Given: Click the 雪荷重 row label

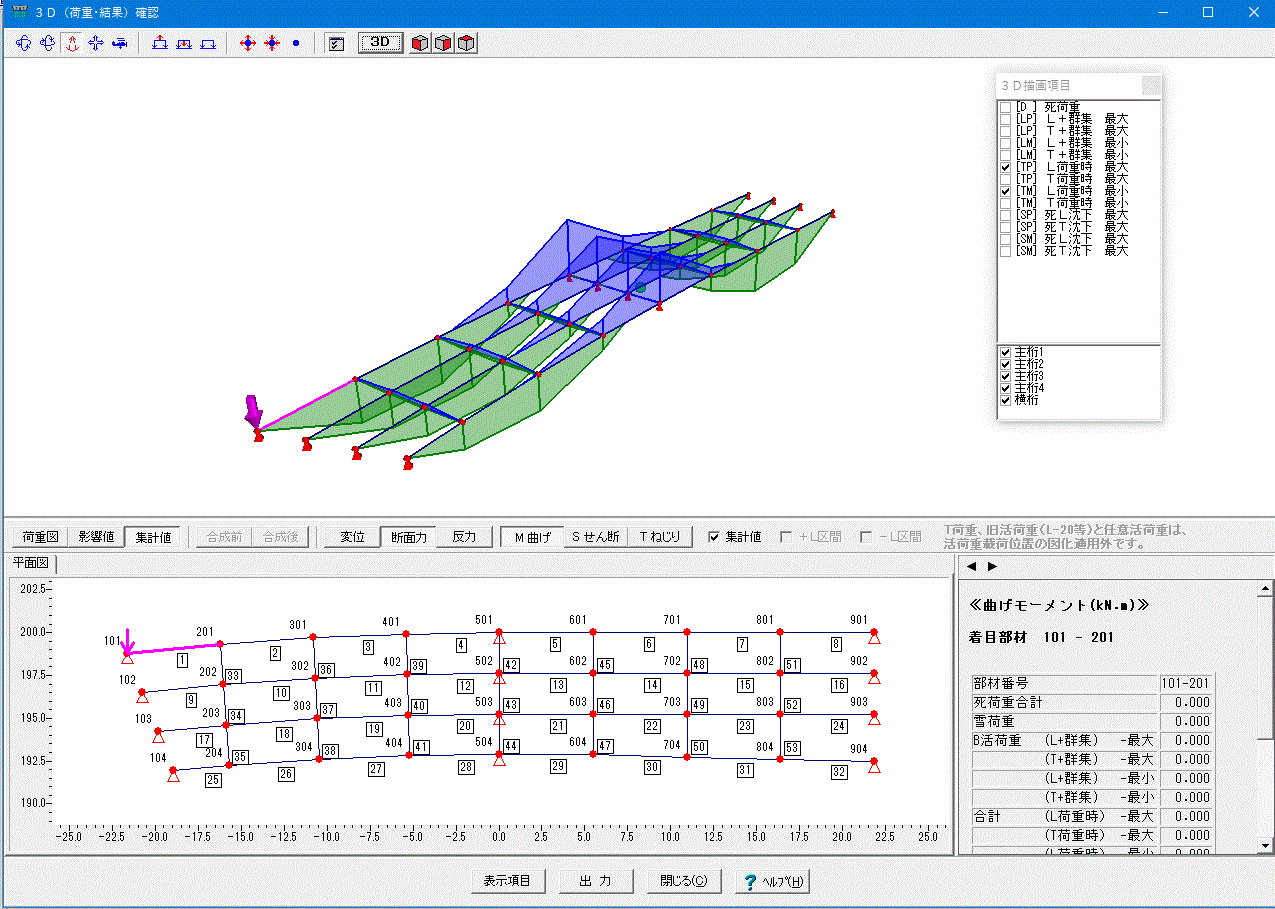Looking at the screenshot, I should [993, 722].
